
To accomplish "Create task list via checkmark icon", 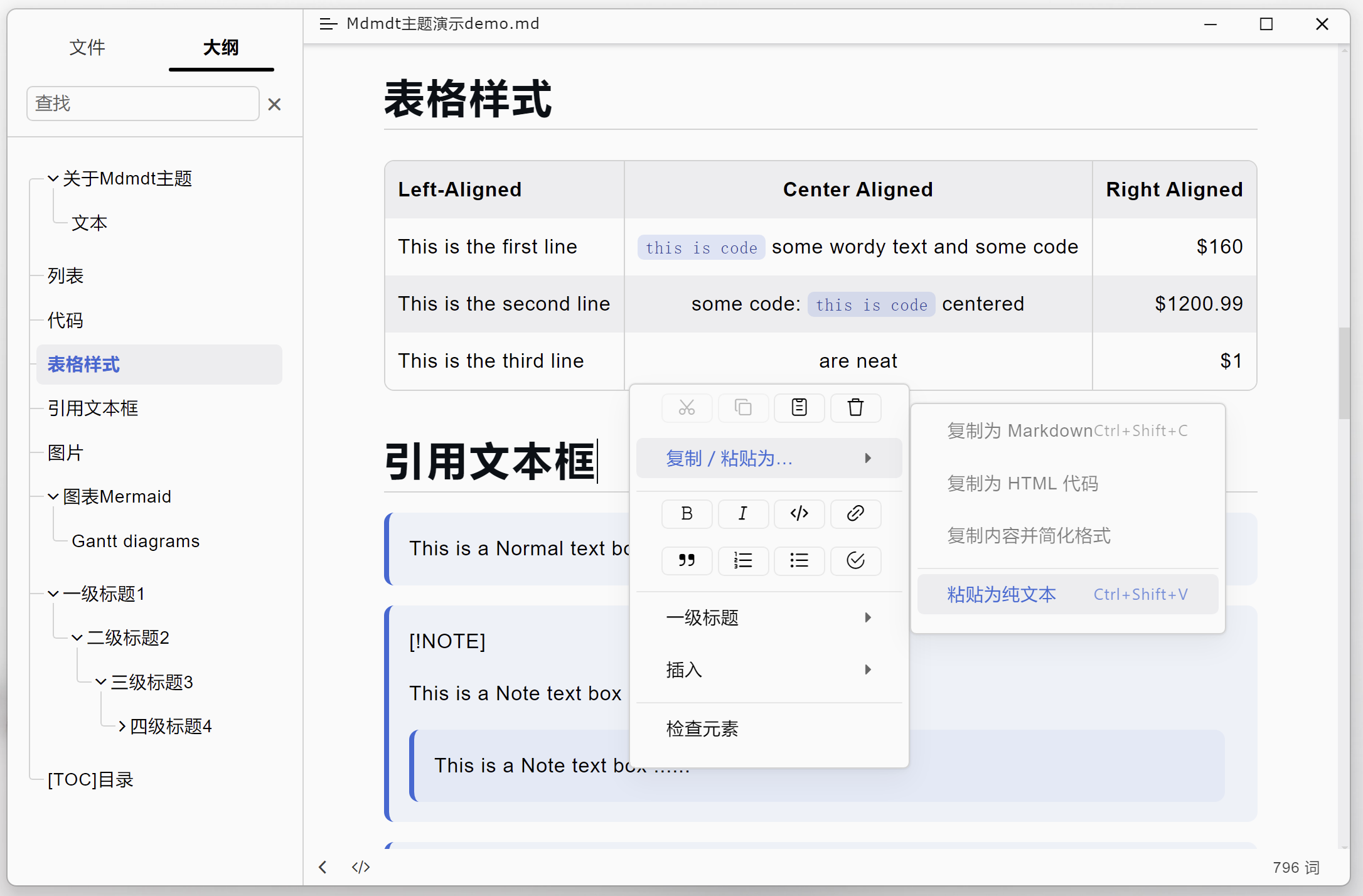I will (x=855, y=560).
